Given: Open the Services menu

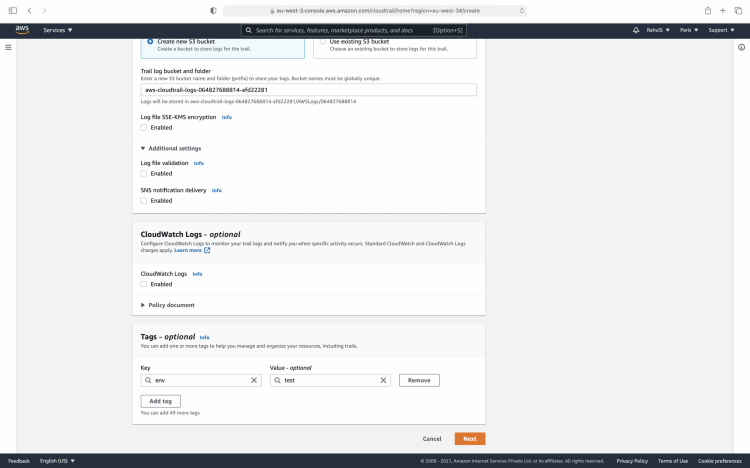Looking at the screenshot, I should click(x=57, y=30).
